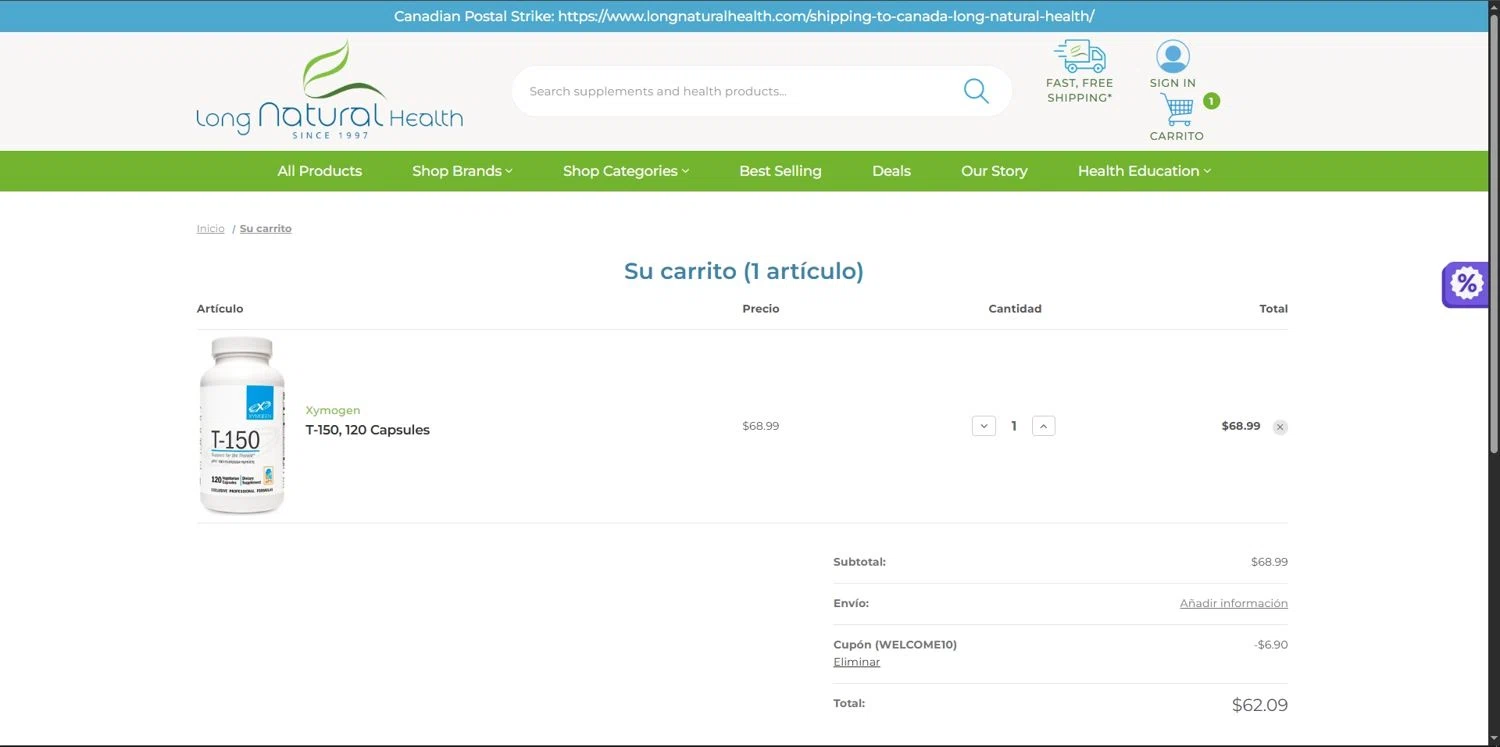
Task: Click the FAST, FREE SHIPPING text
Action: point(1079,90)
